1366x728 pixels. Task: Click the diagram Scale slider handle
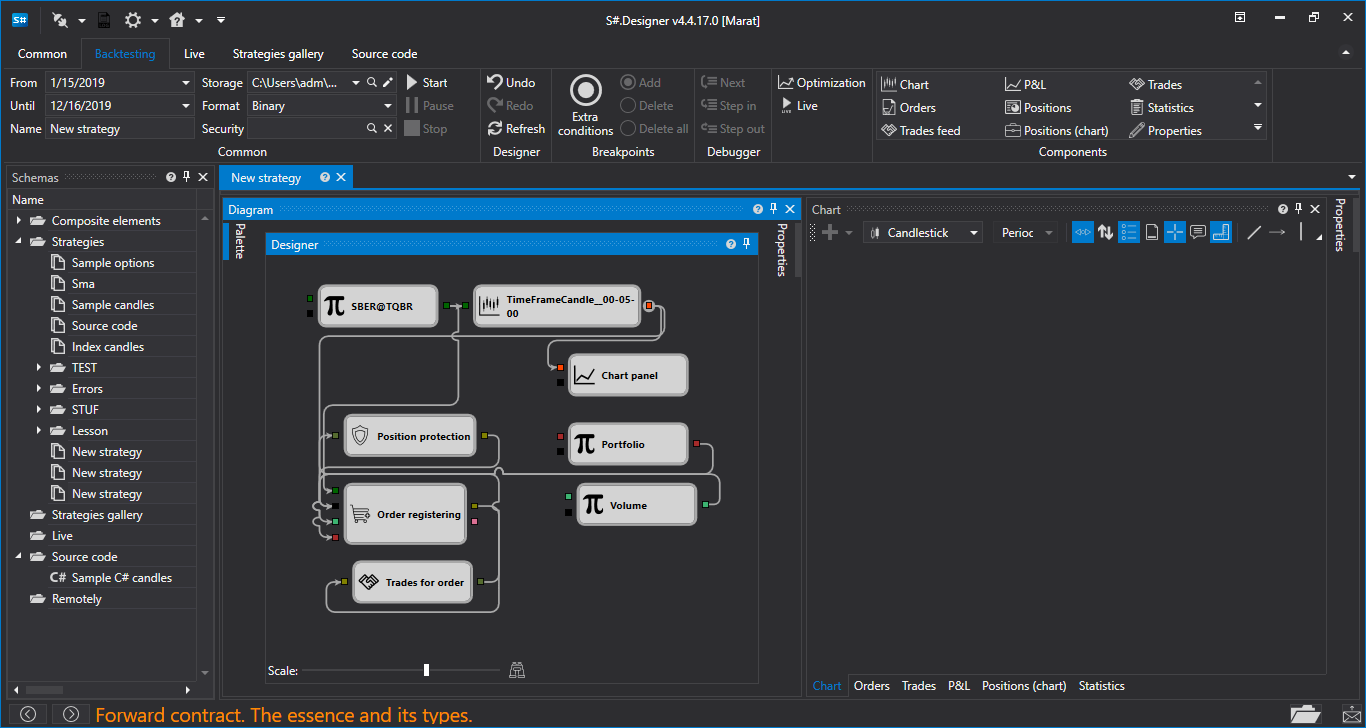tap(426, 670)
